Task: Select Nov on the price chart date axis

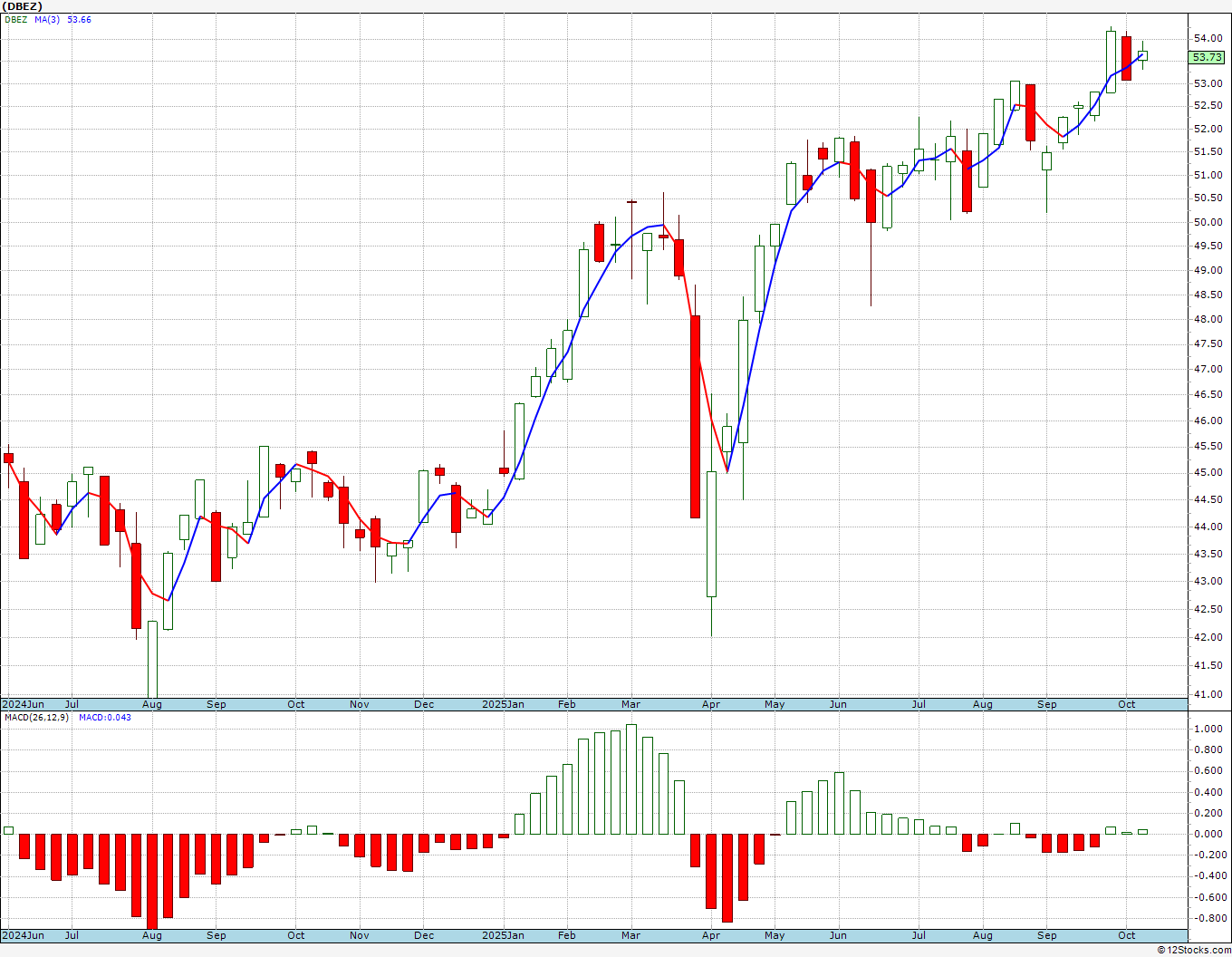Action: coord(360,704)
